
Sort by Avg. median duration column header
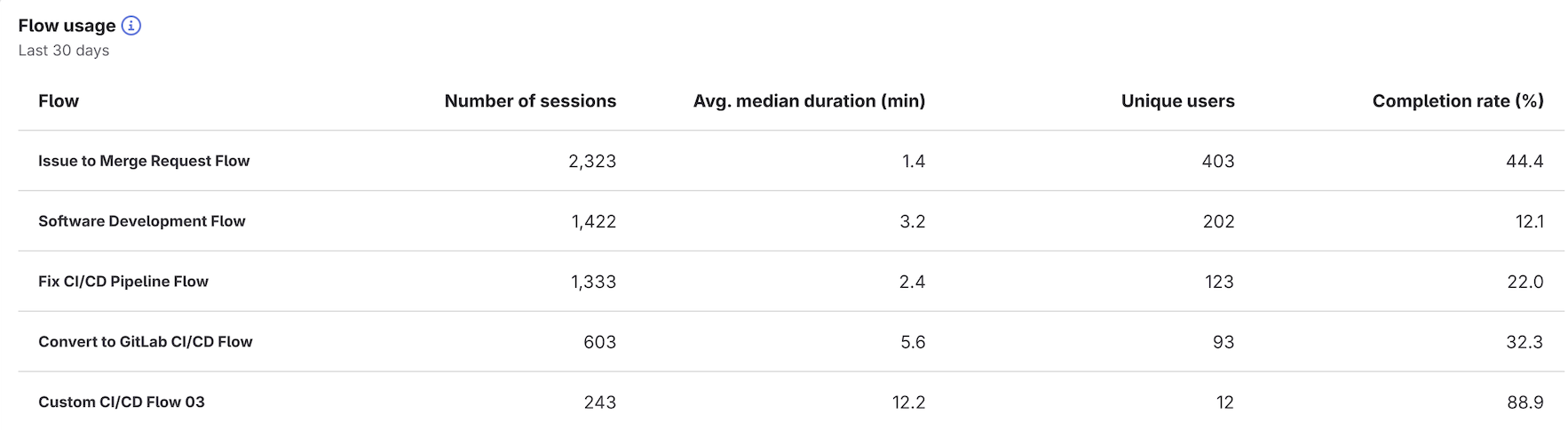coord(808,101)
